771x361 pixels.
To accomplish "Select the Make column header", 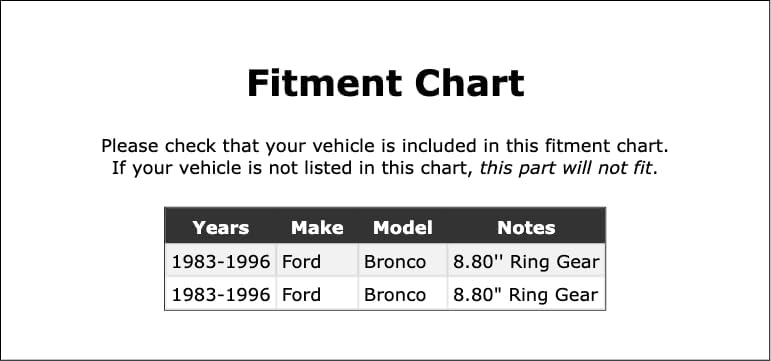I will click(x=317, y=228).
